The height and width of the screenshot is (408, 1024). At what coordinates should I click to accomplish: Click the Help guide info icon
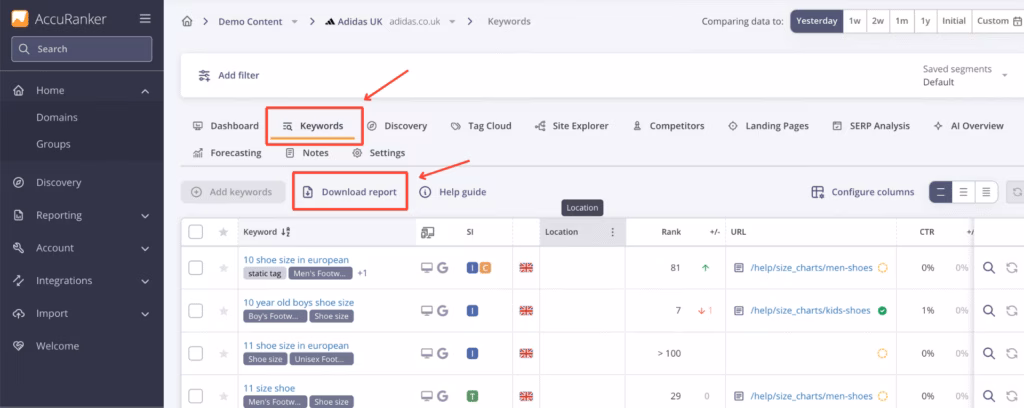(x=425, y=192)
